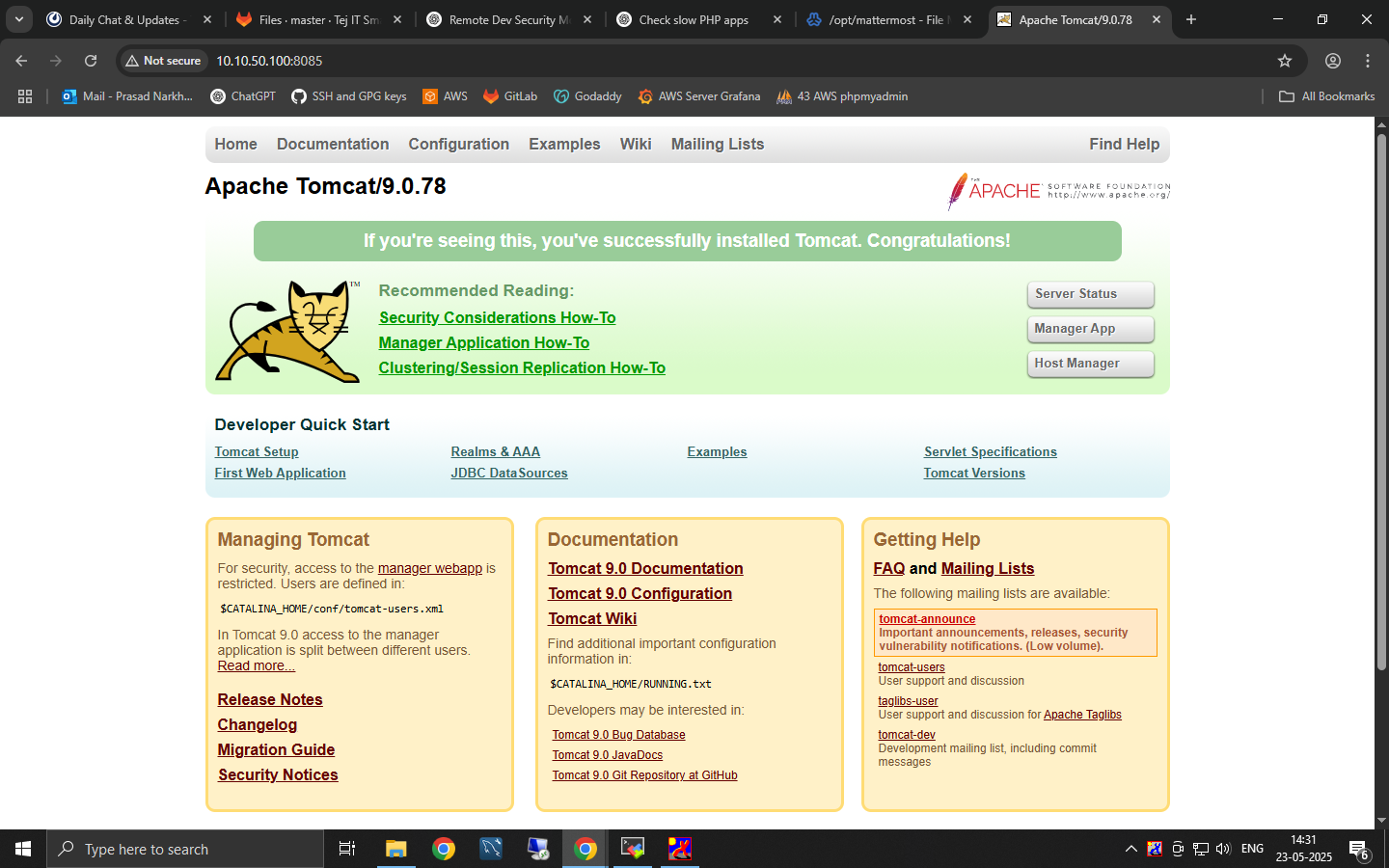Switch to Check slow PHP apps tab

(699, 19)
